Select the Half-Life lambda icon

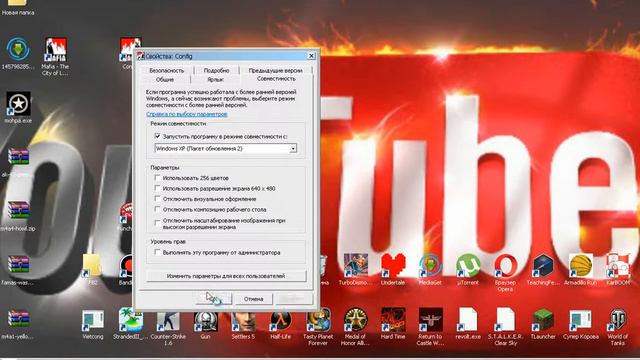click(280, 320)
